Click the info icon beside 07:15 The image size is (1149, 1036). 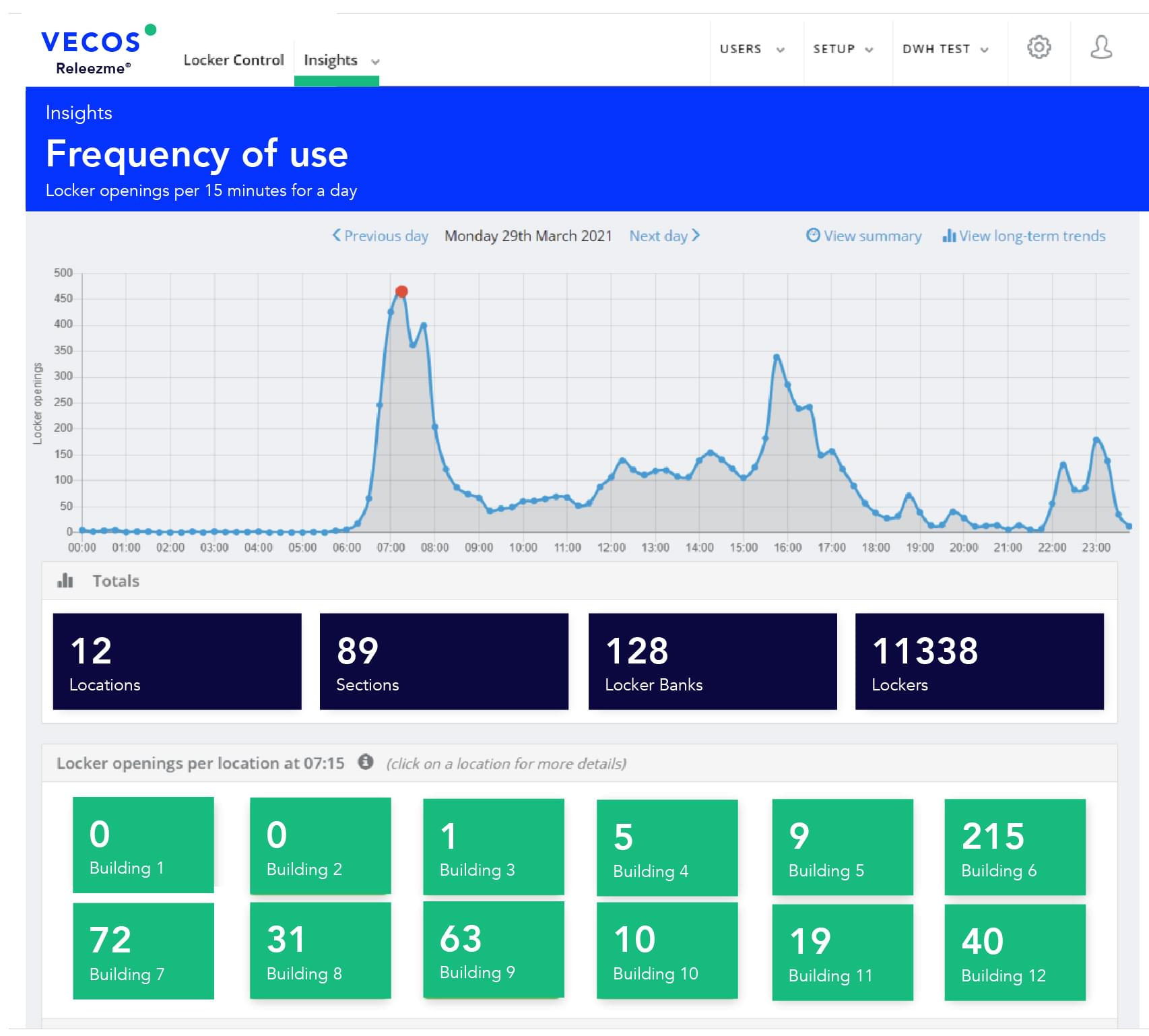pos(366,762)
